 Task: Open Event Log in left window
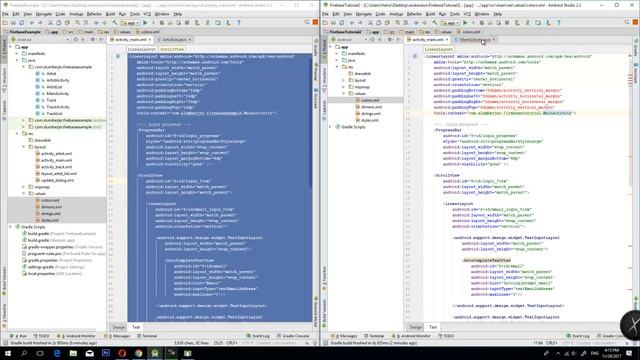click(x=258, y=336)
